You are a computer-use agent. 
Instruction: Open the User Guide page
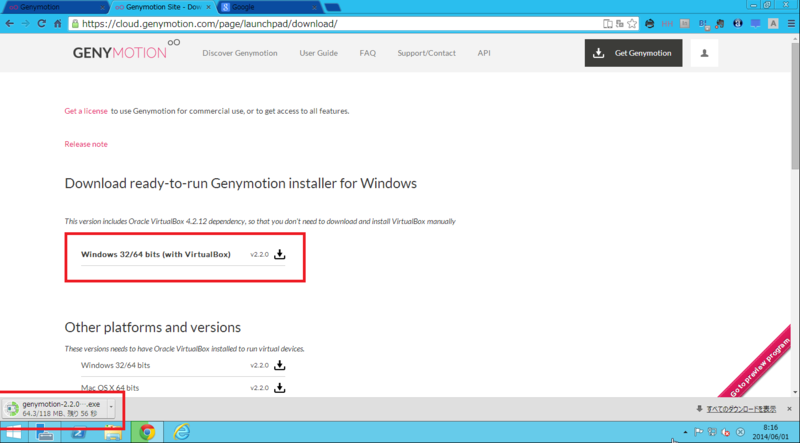tap(318, 53)
